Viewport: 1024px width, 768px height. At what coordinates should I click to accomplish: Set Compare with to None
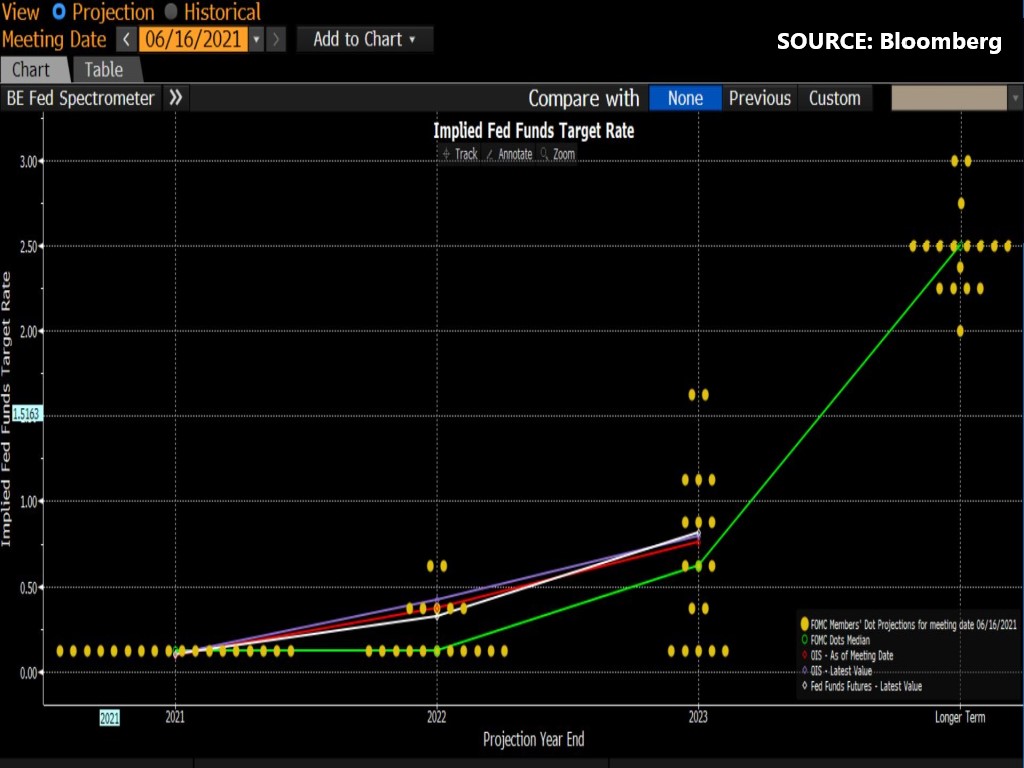685,98
